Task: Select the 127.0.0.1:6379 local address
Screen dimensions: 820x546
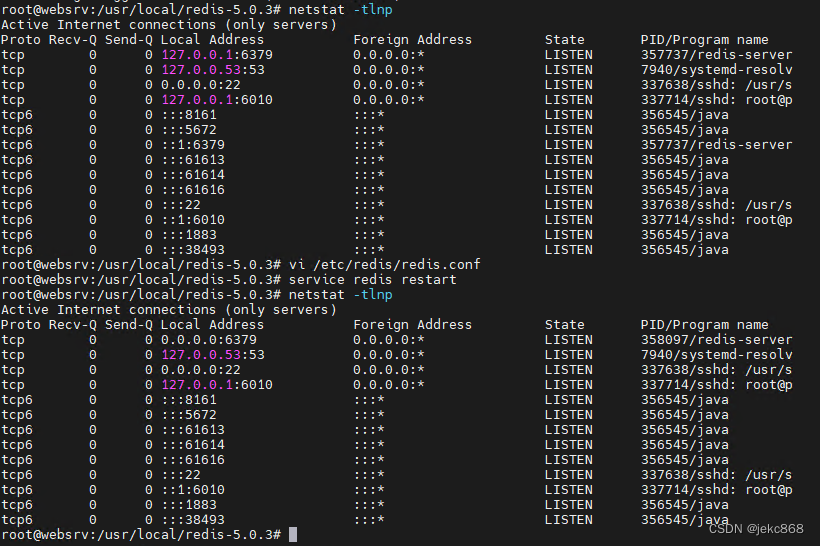Action: coord(217,55)
